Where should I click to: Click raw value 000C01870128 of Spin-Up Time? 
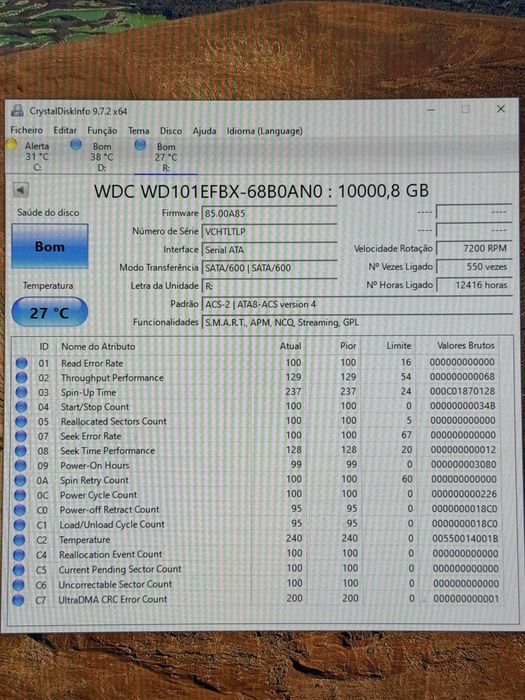[462, 391]
